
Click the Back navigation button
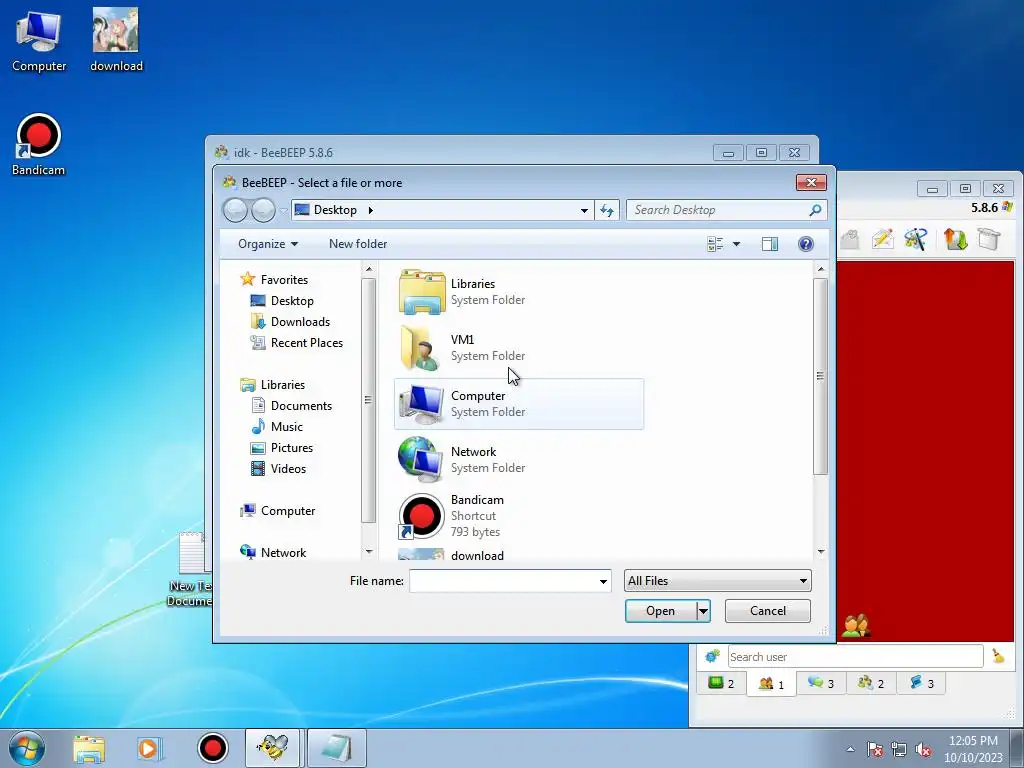235,210
